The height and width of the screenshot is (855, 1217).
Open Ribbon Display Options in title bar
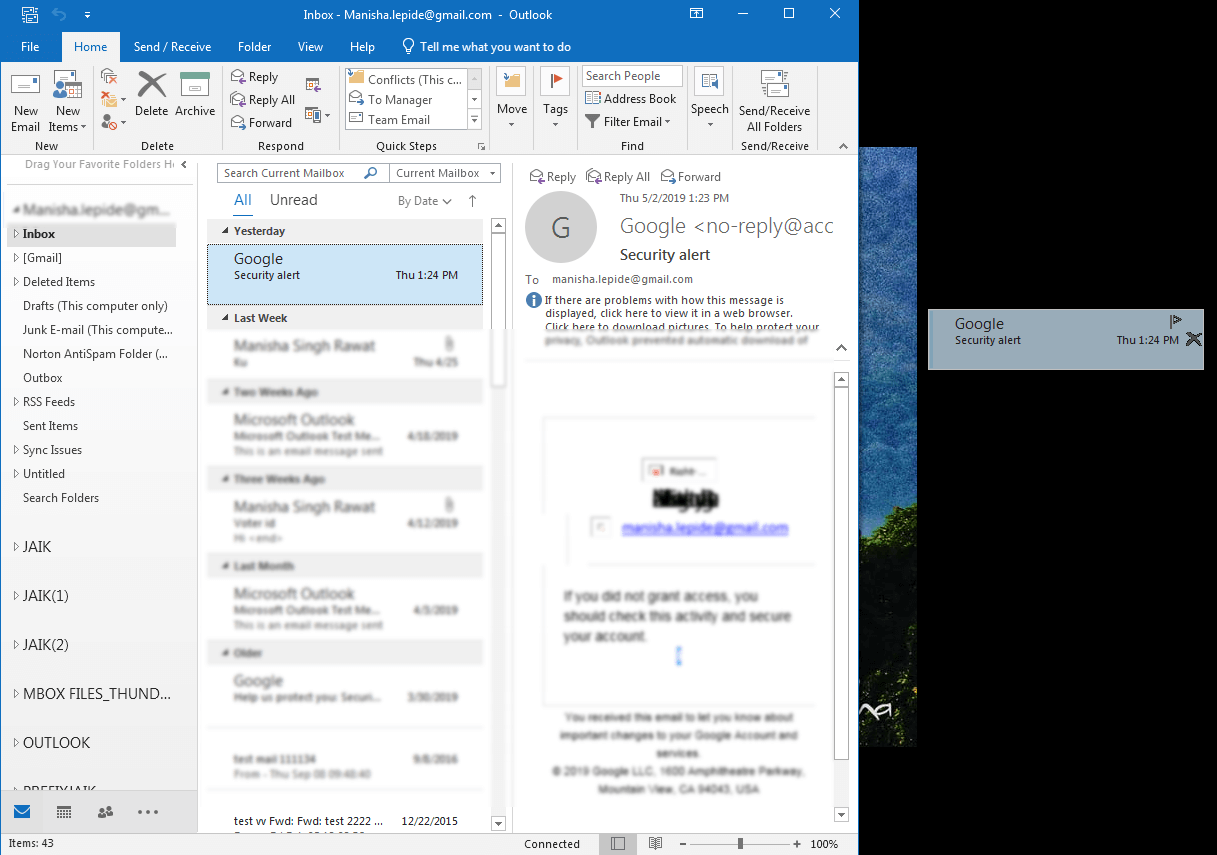click(696, 14)
